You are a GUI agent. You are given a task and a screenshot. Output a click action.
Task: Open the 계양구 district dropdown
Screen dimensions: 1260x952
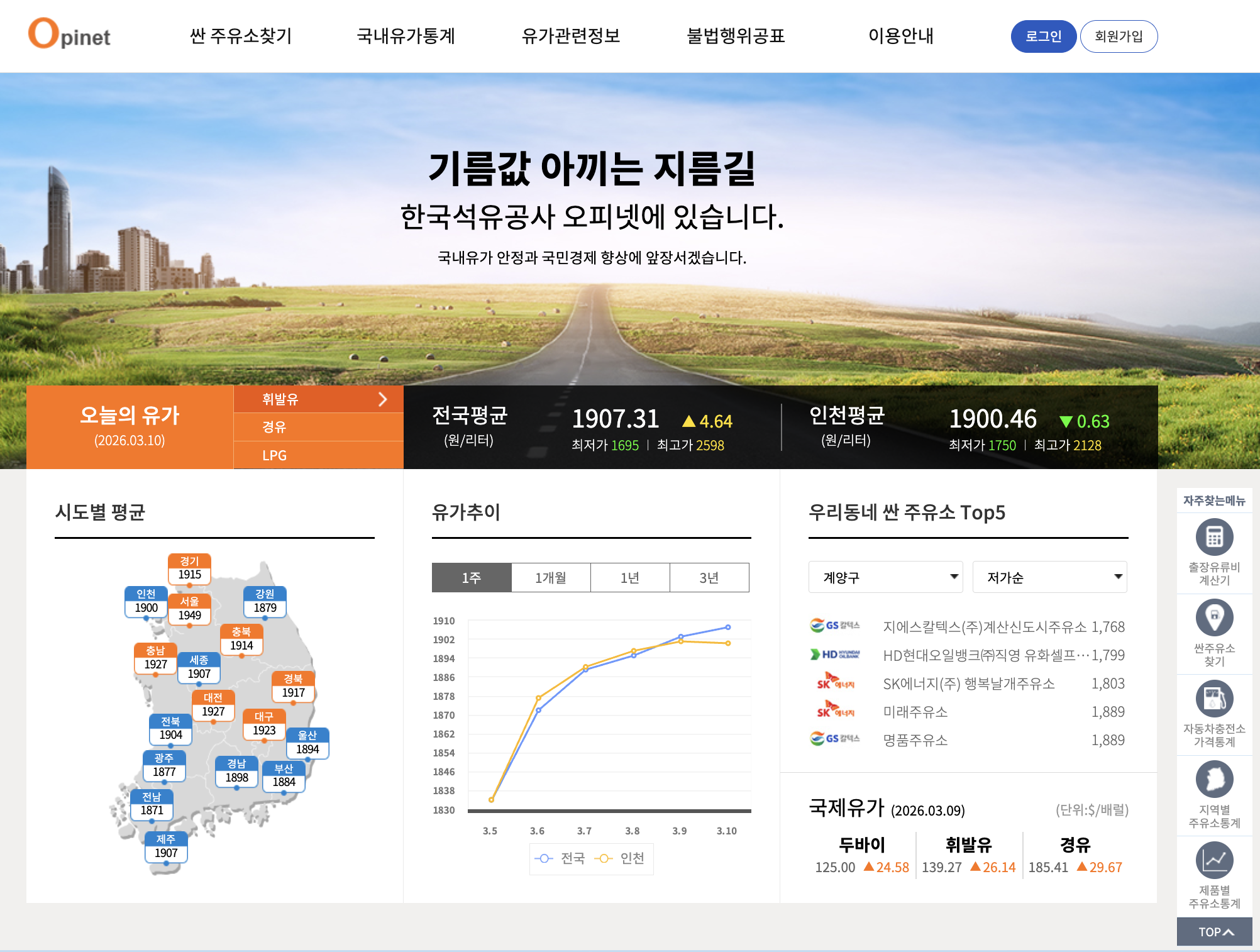coord(885,577)
